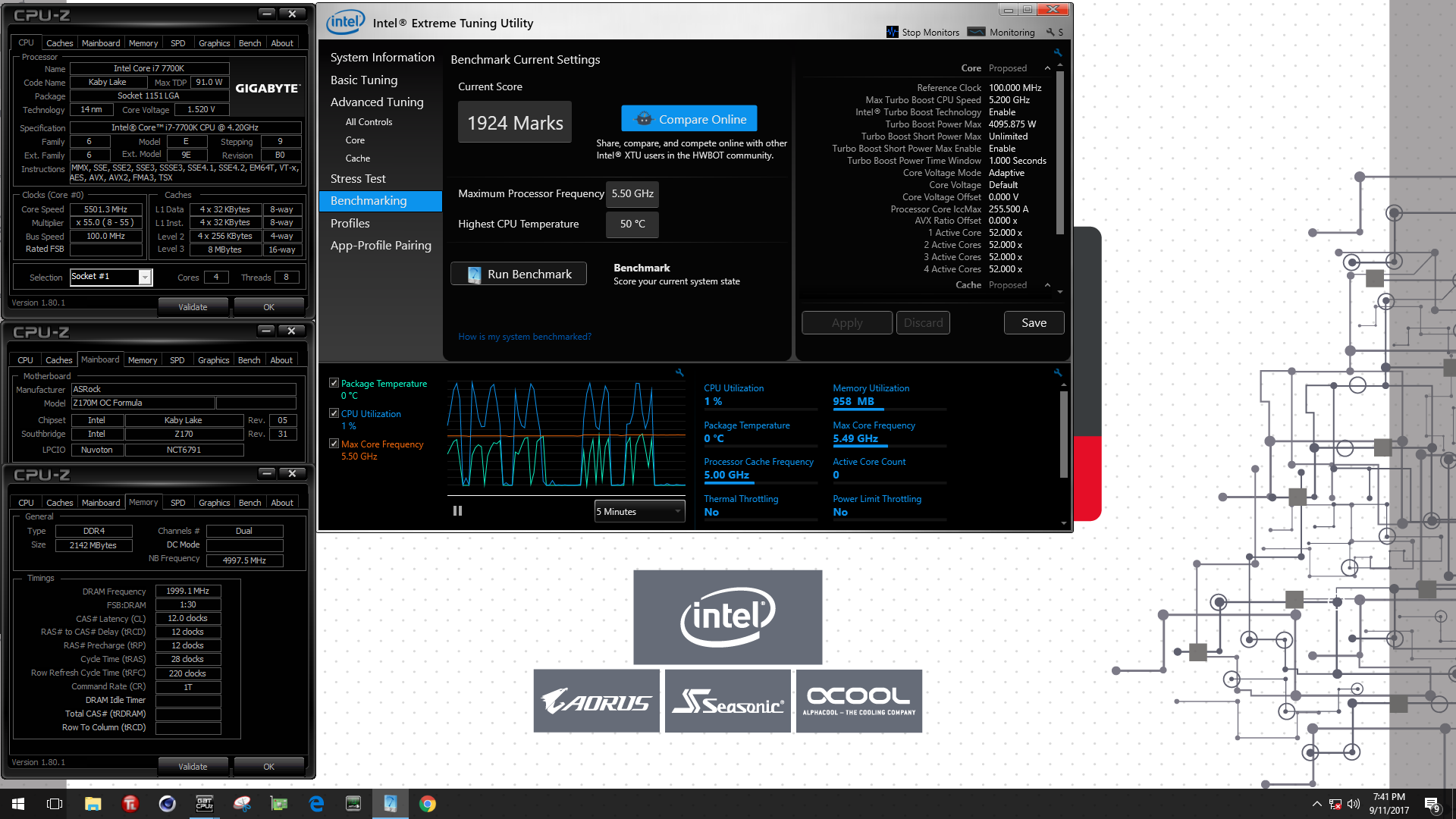Toggle Package Temperature checkbox
The width and height of the screenshot is (1456, 819).
point(334,383)
